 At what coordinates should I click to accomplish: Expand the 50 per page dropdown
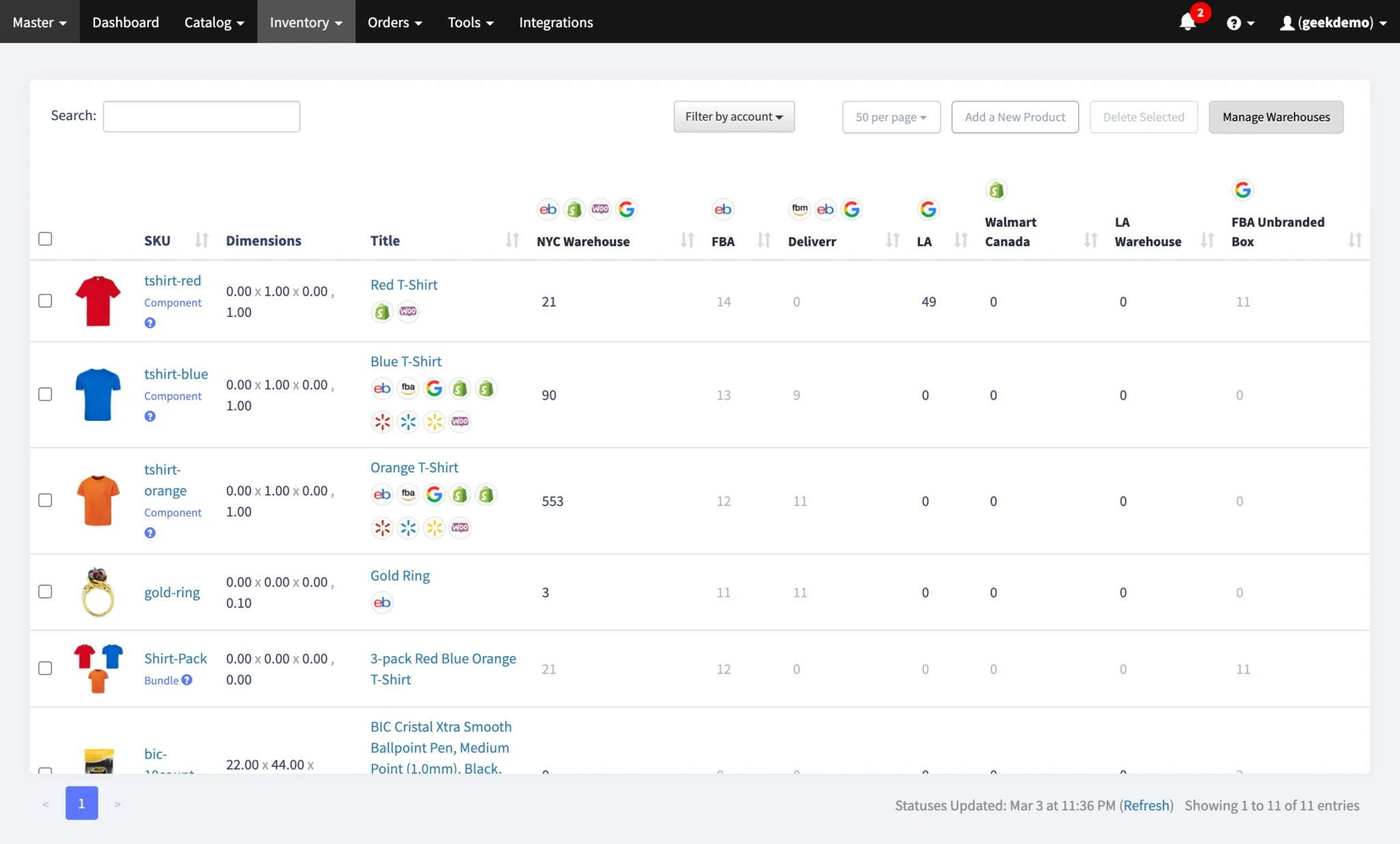pos(891,117)
